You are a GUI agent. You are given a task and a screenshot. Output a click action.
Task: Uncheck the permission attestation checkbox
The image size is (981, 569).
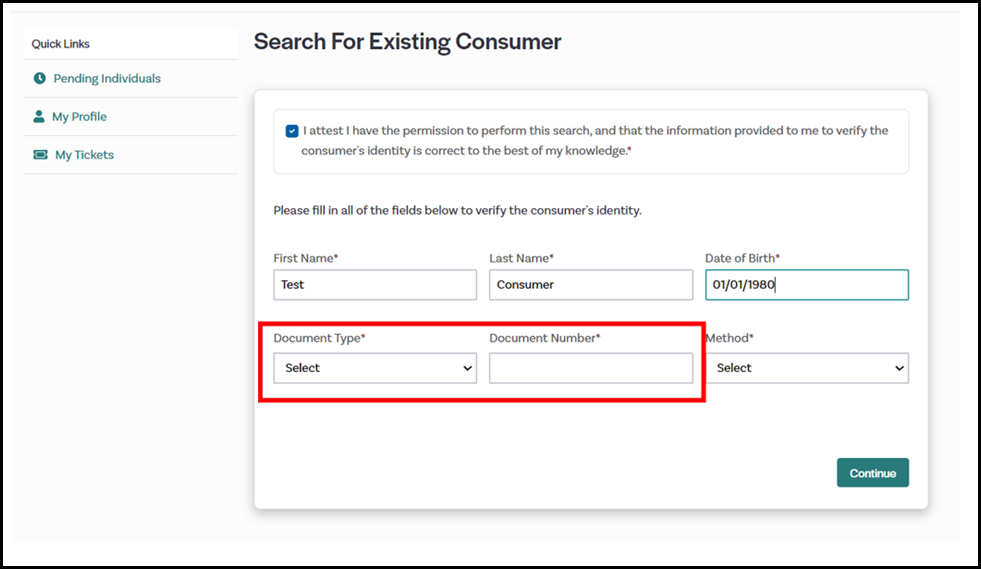(291, 131)
